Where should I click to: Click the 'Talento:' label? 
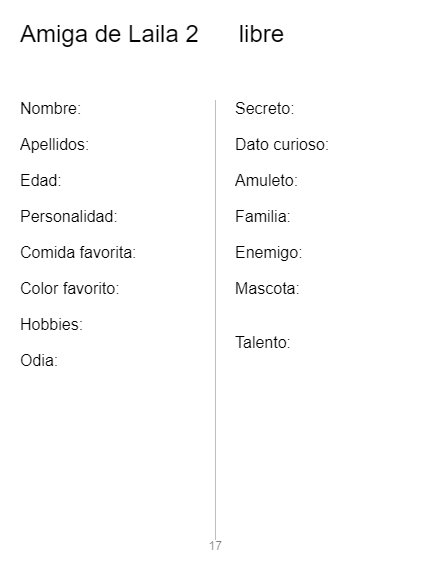[x=263, y=342]
